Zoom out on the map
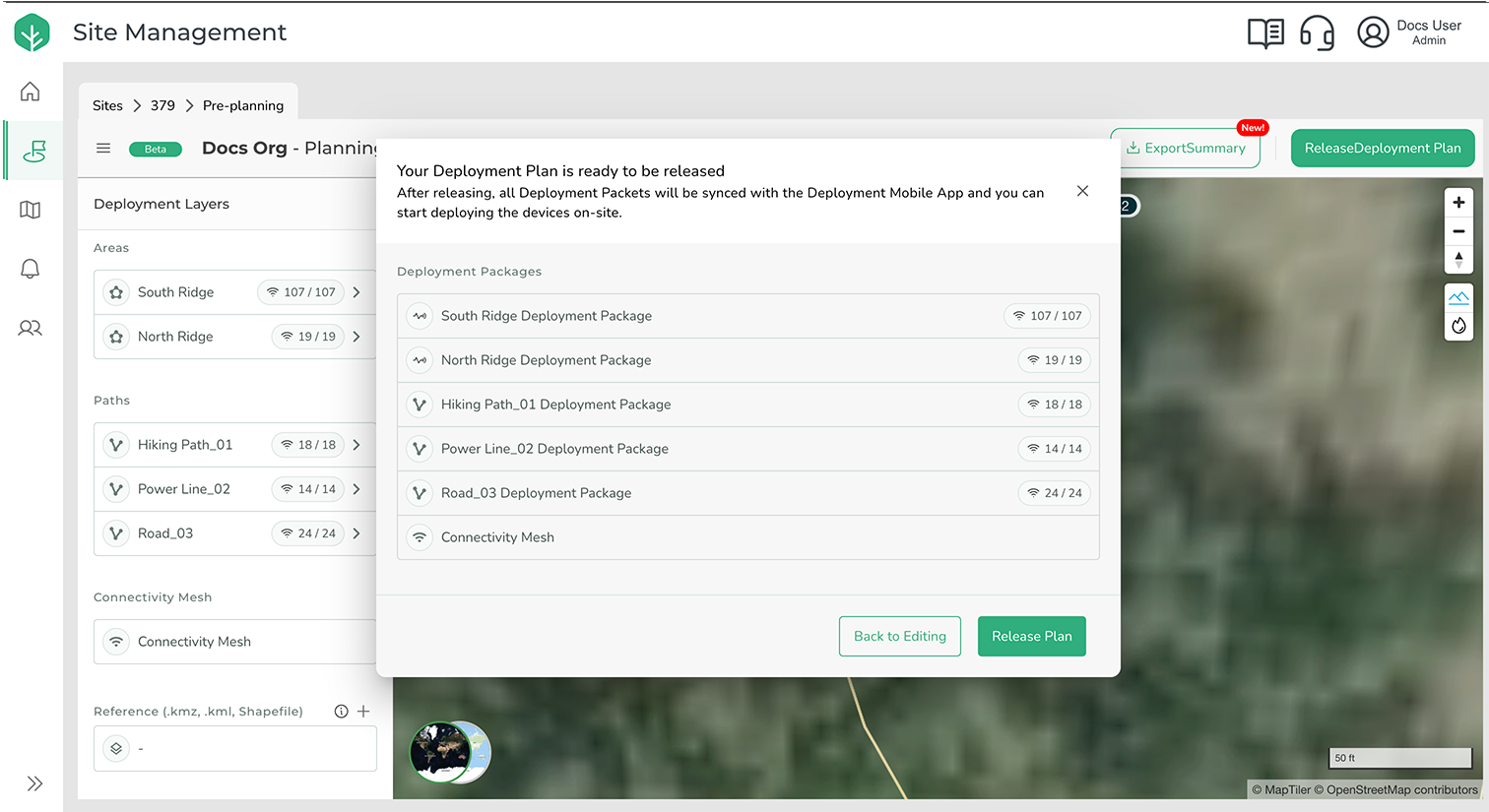Viewport: 1489px width, 812px height. [1458, 231]
